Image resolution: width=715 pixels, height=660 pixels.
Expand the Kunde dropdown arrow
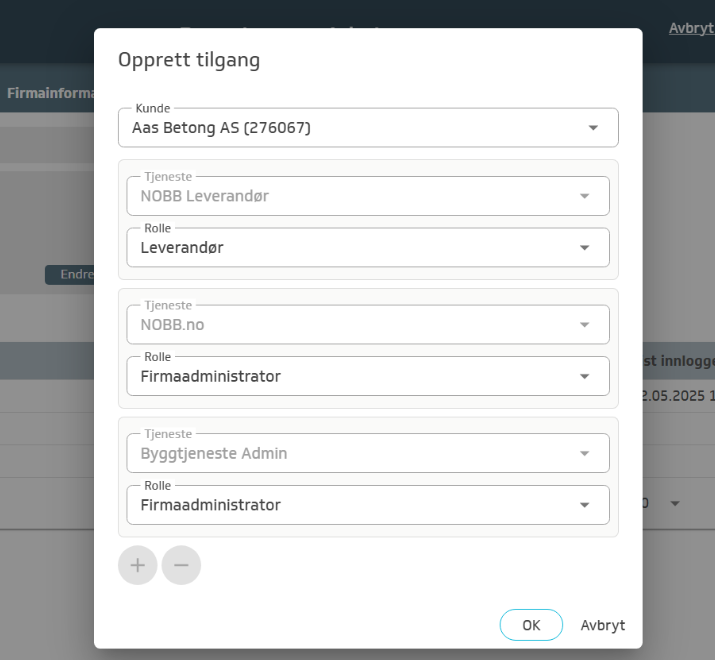click(x=593, y=128)
